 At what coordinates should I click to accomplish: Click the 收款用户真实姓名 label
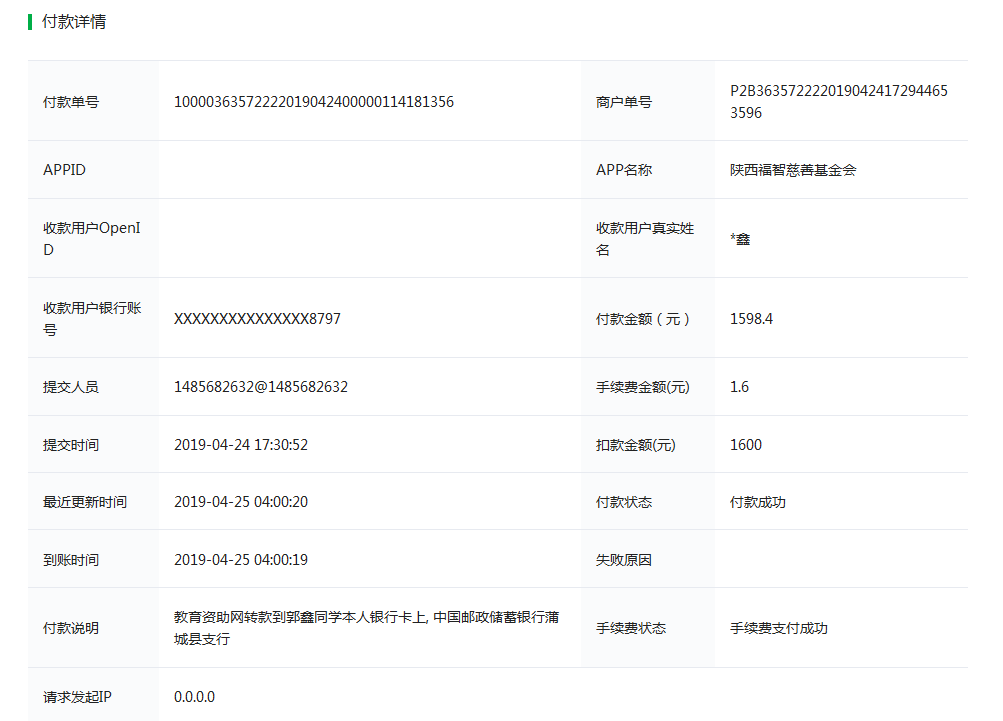click(645, 239)
